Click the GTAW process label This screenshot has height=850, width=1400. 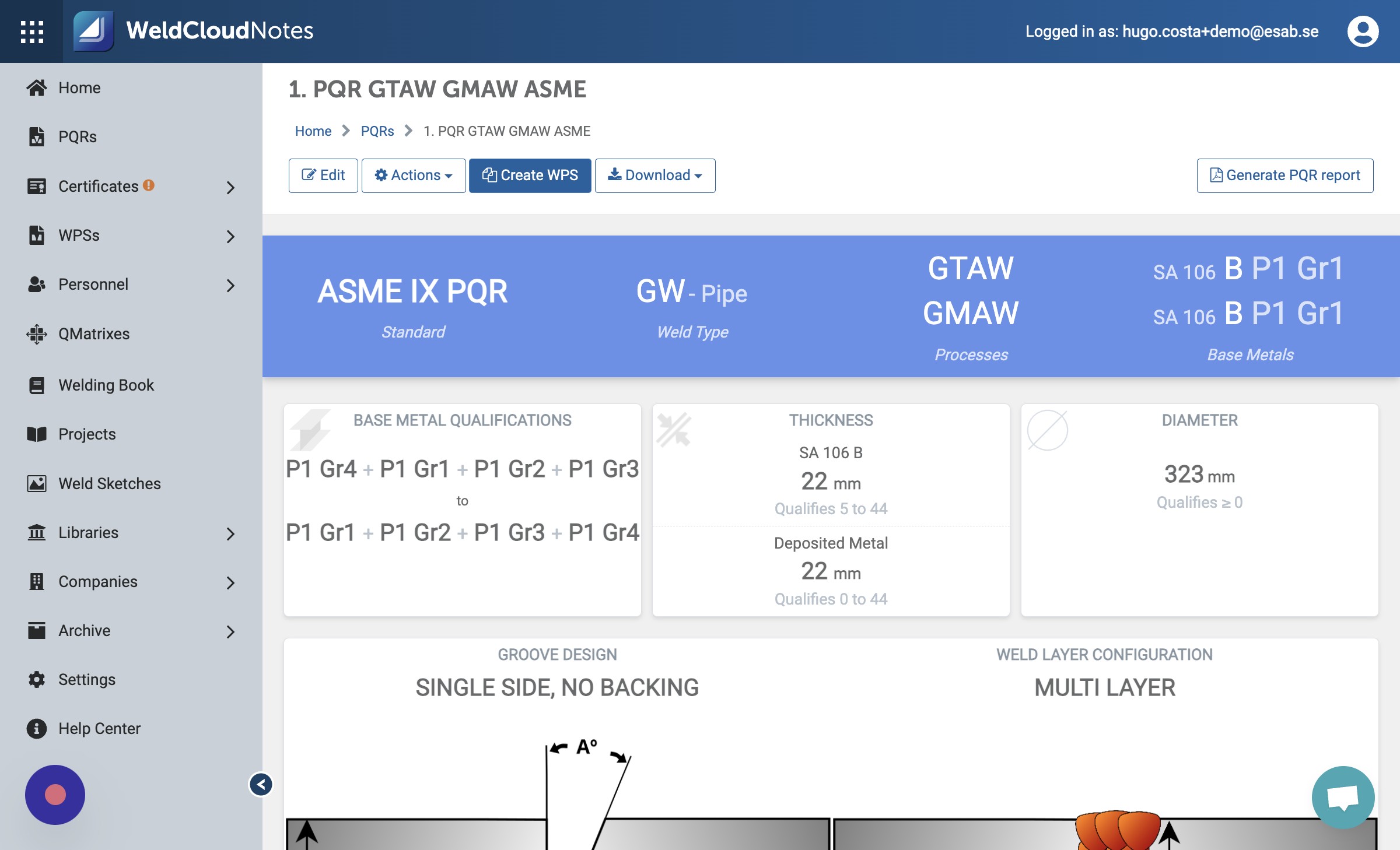point(971,269)
